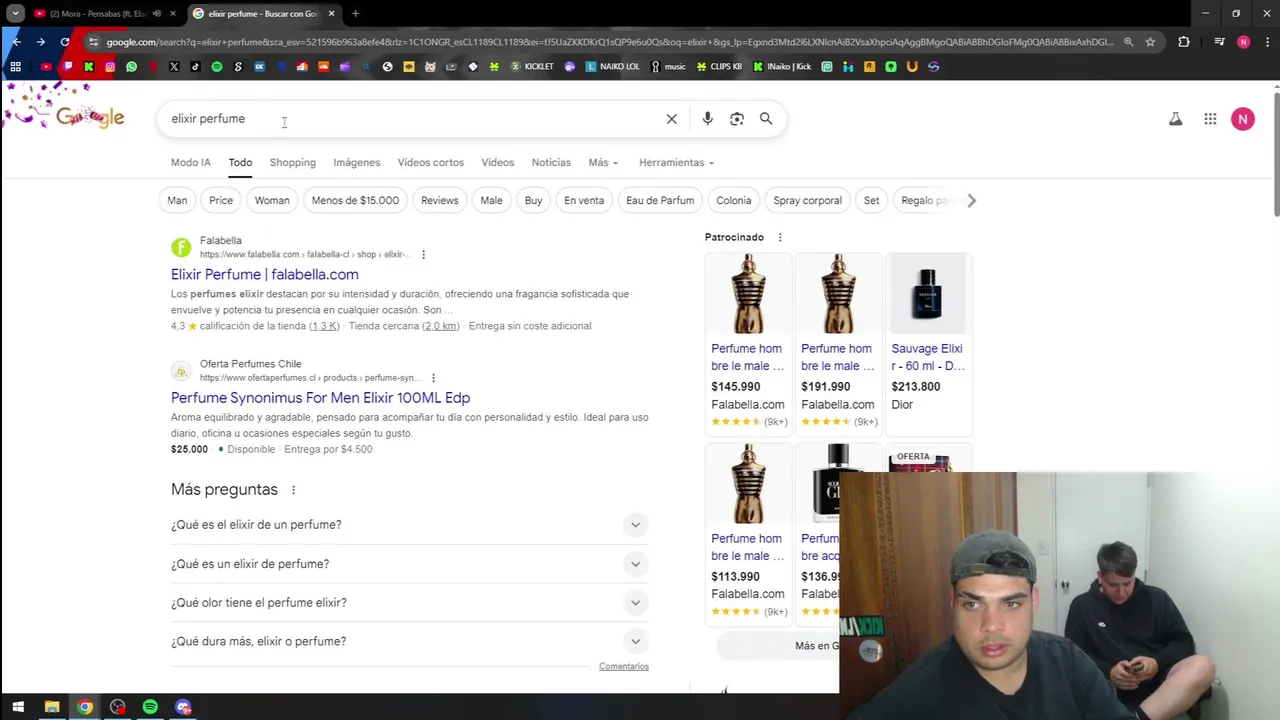Bookmark this page with the star icon

point(1150,42)
